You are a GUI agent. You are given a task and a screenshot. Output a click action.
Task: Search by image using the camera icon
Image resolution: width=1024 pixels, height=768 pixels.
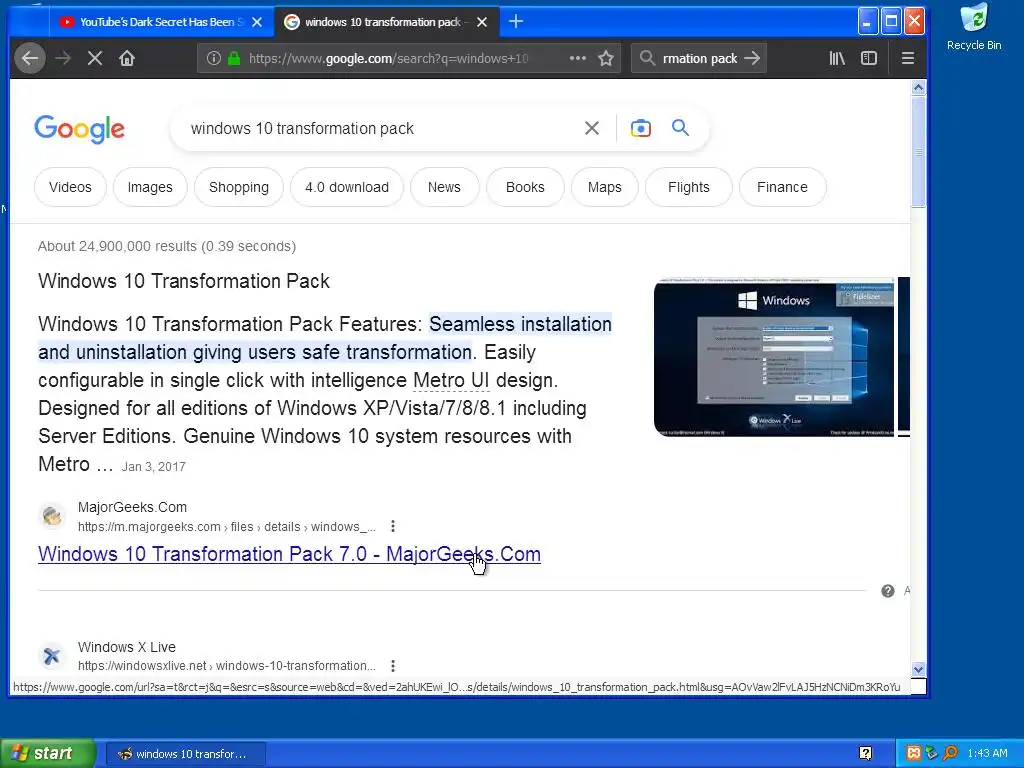[x=641, y=128]
